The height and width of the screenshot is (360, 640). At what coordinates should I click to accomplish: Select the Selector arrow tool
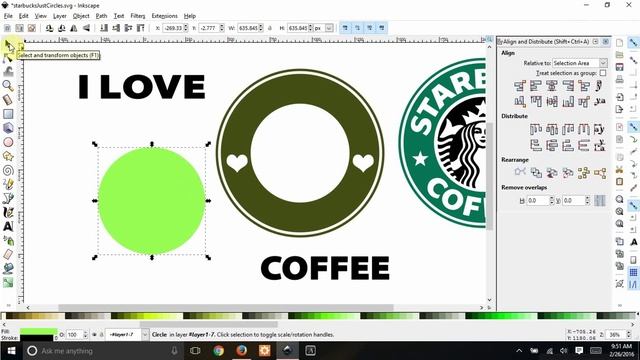(x=9, y=46)
